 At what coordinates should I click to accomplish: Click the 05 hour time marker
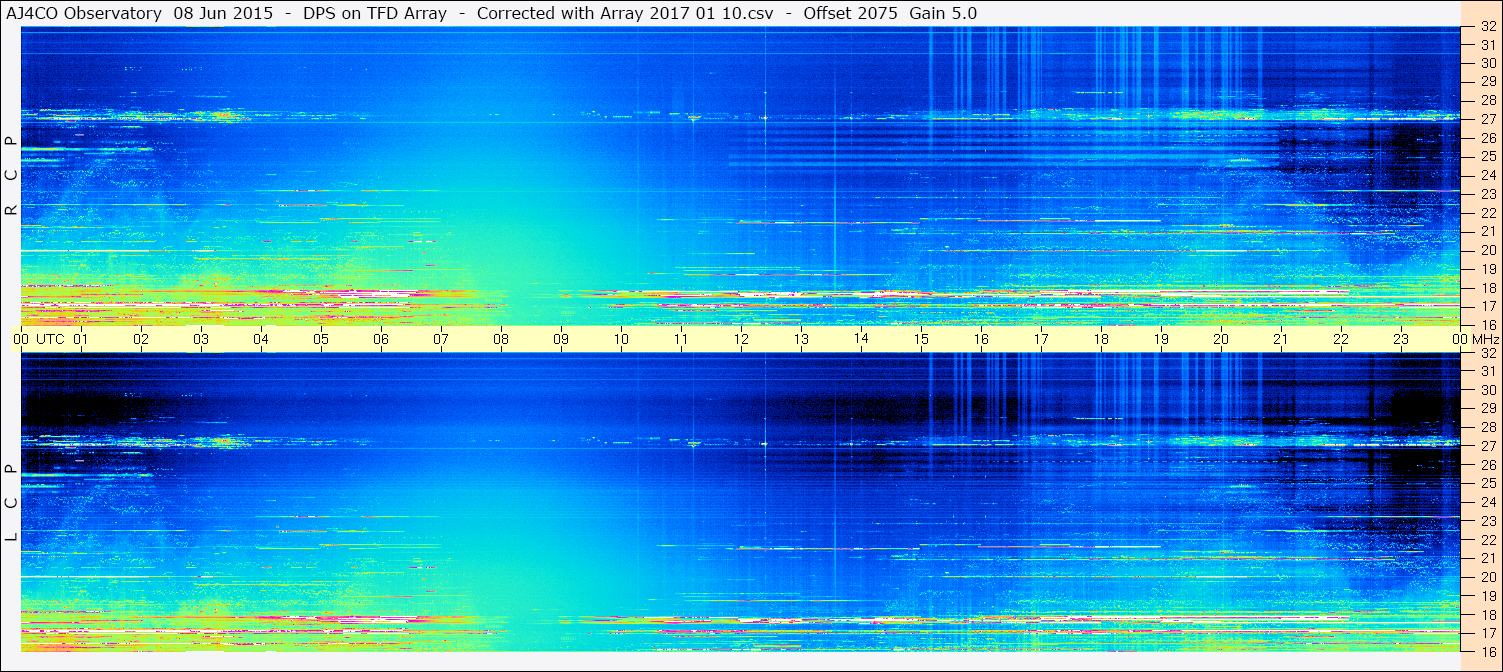pos(321,339)
